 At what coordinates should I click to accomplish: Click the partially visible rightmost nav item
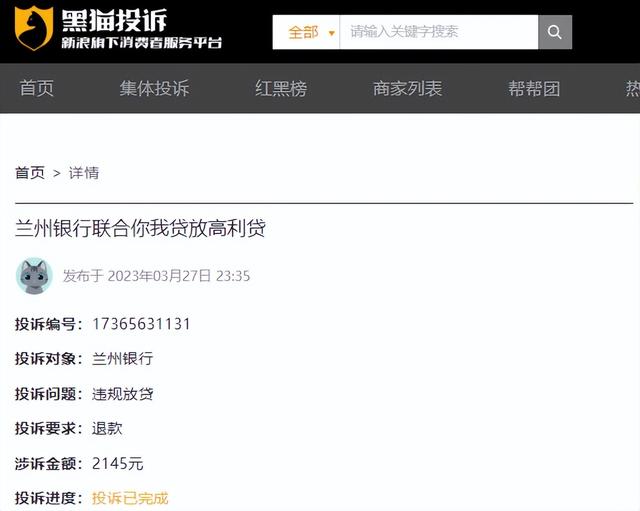(x=633, y=88)
